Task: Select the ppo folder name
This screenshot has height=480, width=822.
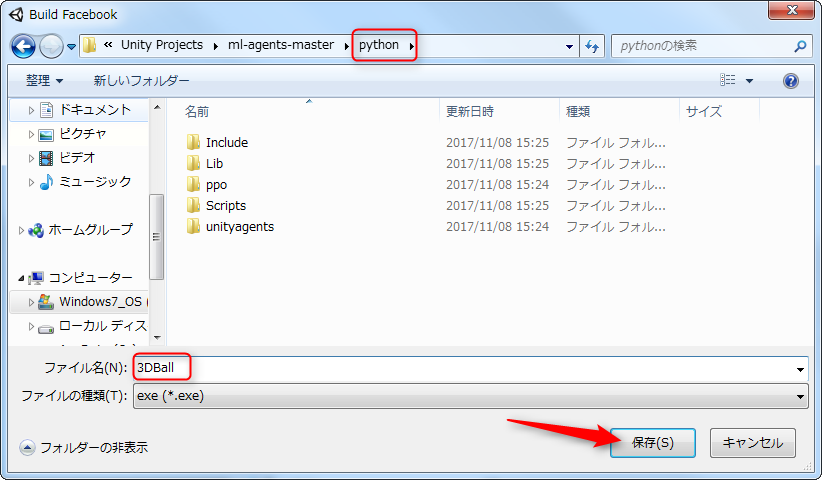Action: 217,185
